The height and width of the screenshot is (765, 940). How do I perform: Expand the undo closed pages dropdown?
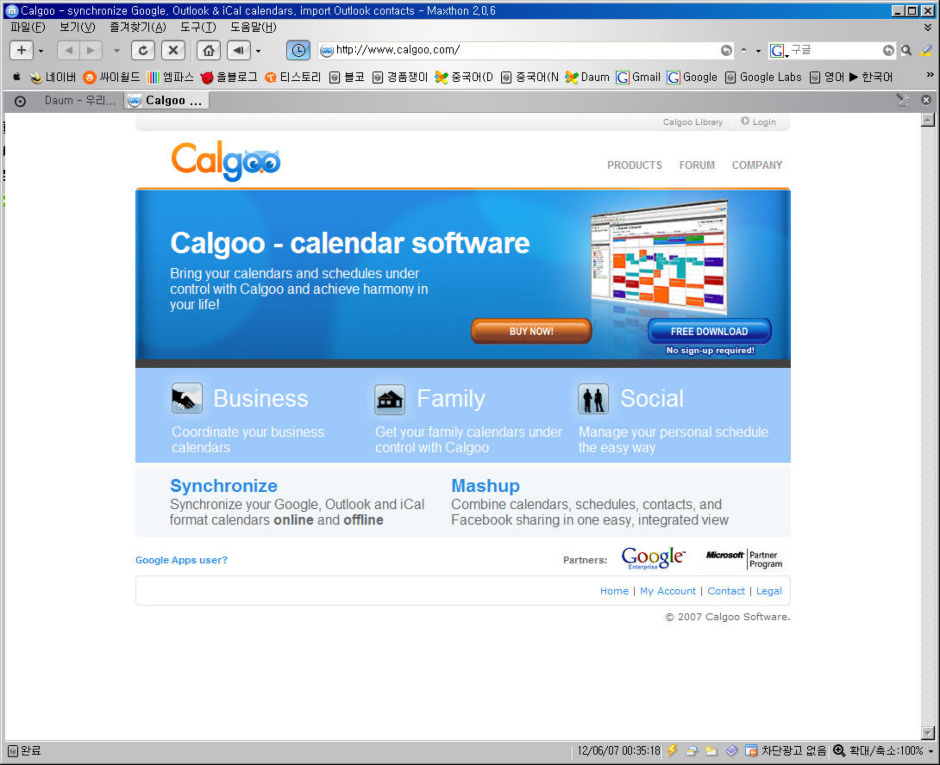[x=258, y=52]
